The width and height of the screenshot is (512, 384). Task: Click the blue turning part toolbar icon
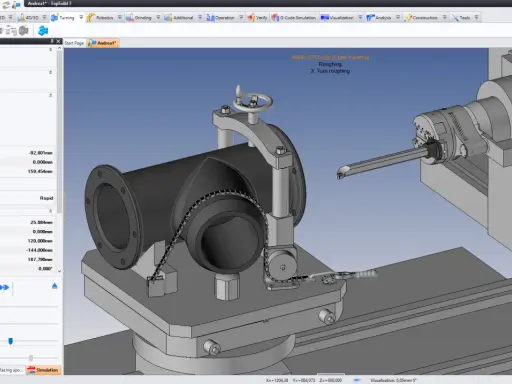click(43, 31)
